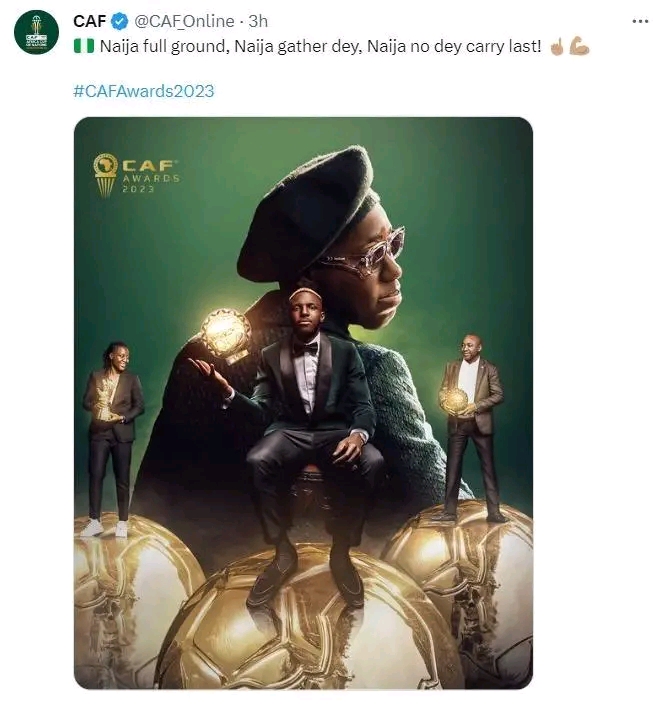The width and height of the screenshot is (653, 706).
Task: Select the tweet text starting "Naija full ground"
Action: (320, 47)
